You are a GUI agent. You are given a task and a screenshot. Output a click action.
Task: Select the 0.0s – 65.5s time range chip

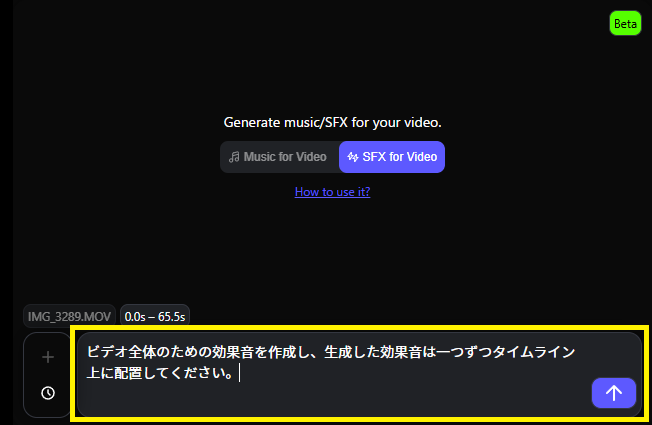click(x=155, y=316)
